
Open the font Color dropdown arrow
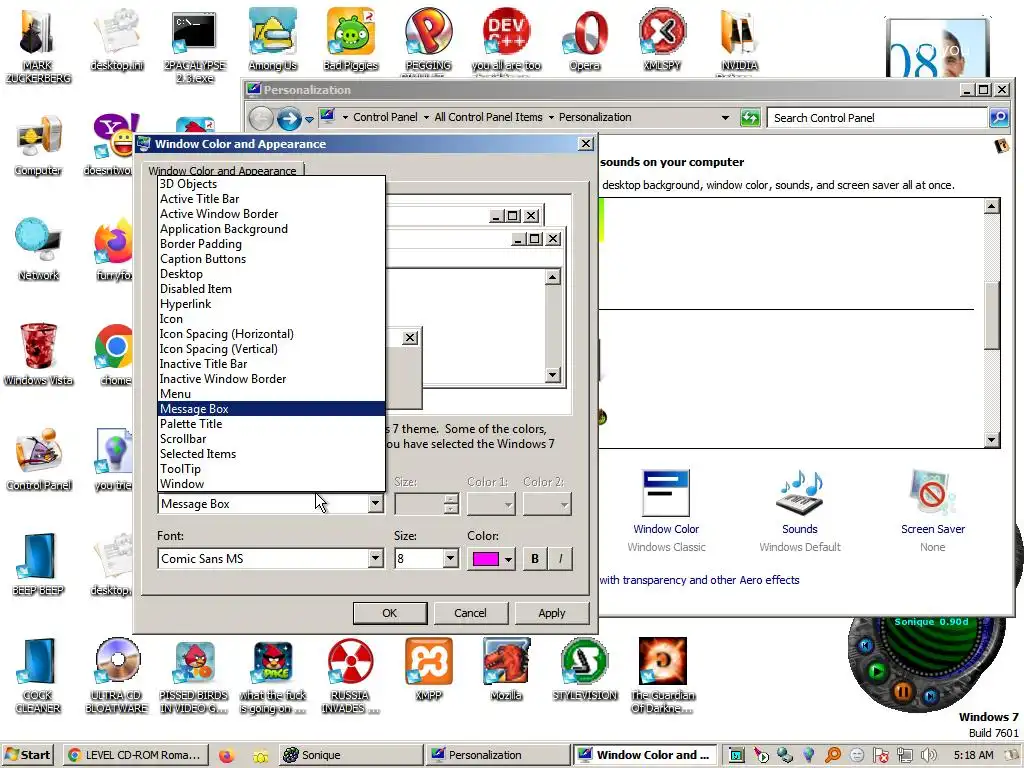508,559
